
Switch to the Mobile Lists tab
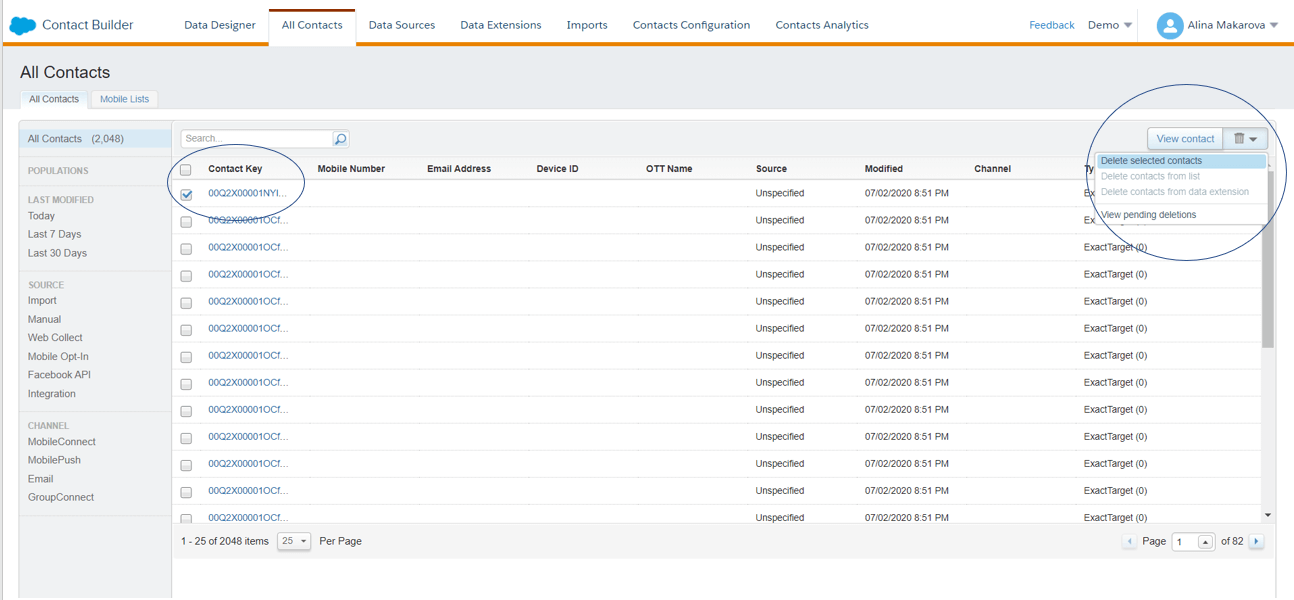tap(124, 99)
